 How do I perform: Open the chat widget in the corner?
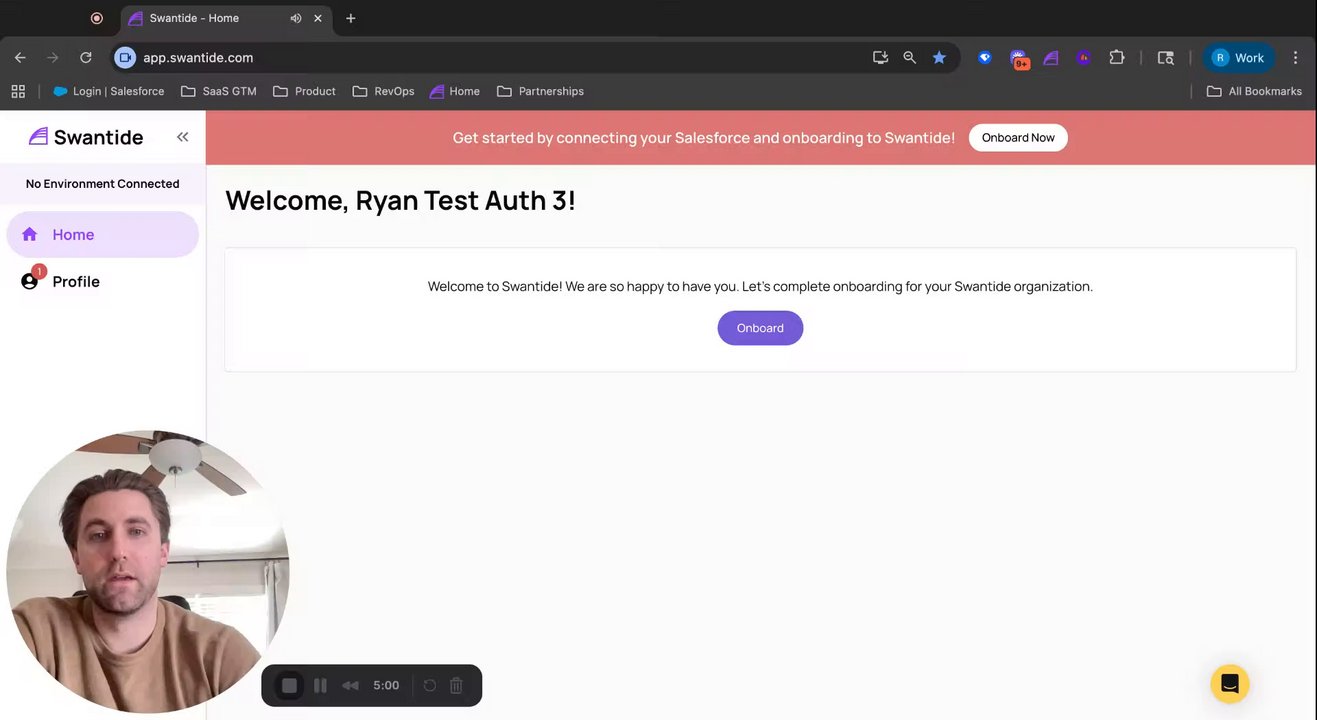pos(1230,684)
